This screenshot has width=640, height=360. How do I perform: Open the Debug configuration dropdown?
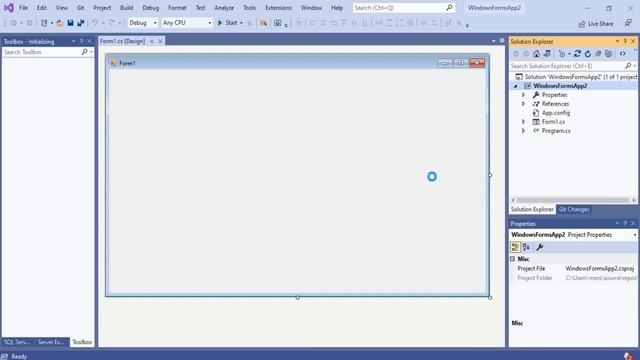coord(155,23)
